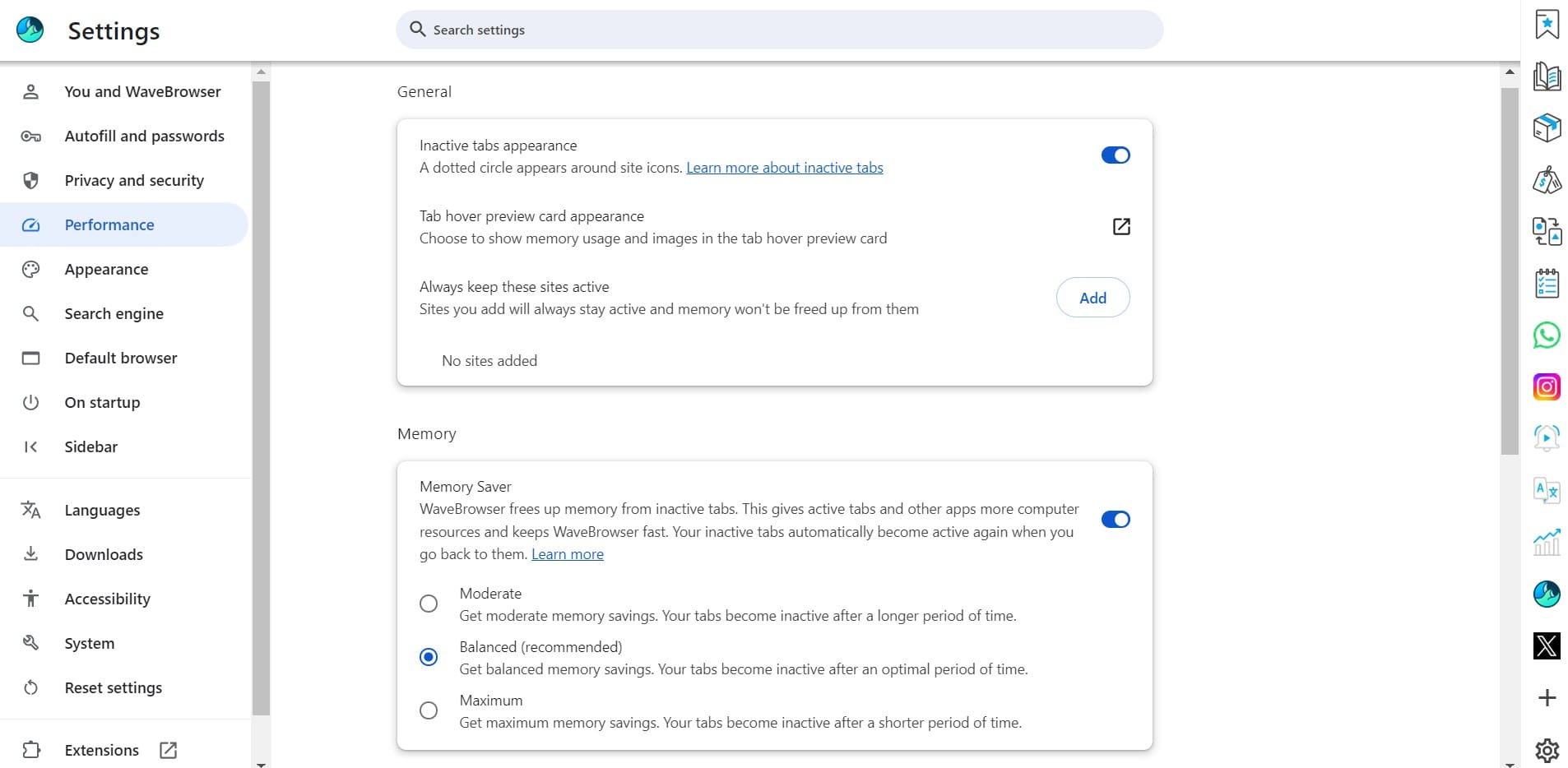
Task: Click Add to keep sites active
Action: (1092, 298)
